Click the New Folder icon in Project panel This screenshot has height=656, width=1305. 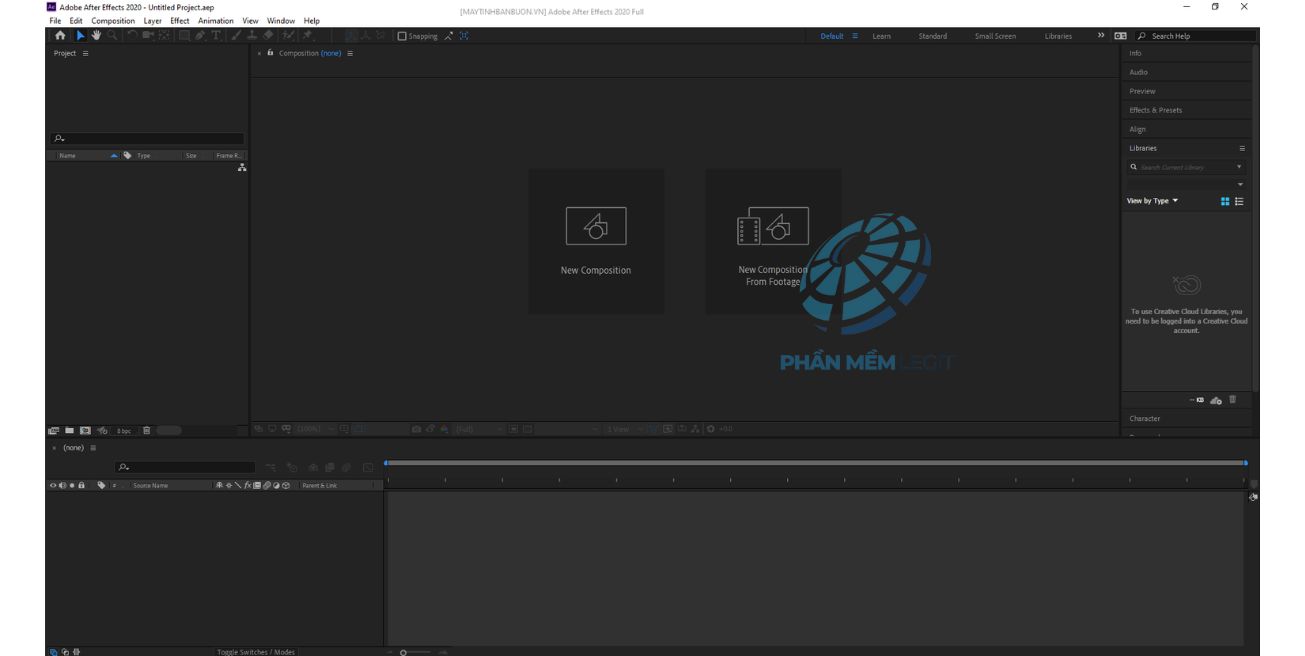tap(69, 430)
